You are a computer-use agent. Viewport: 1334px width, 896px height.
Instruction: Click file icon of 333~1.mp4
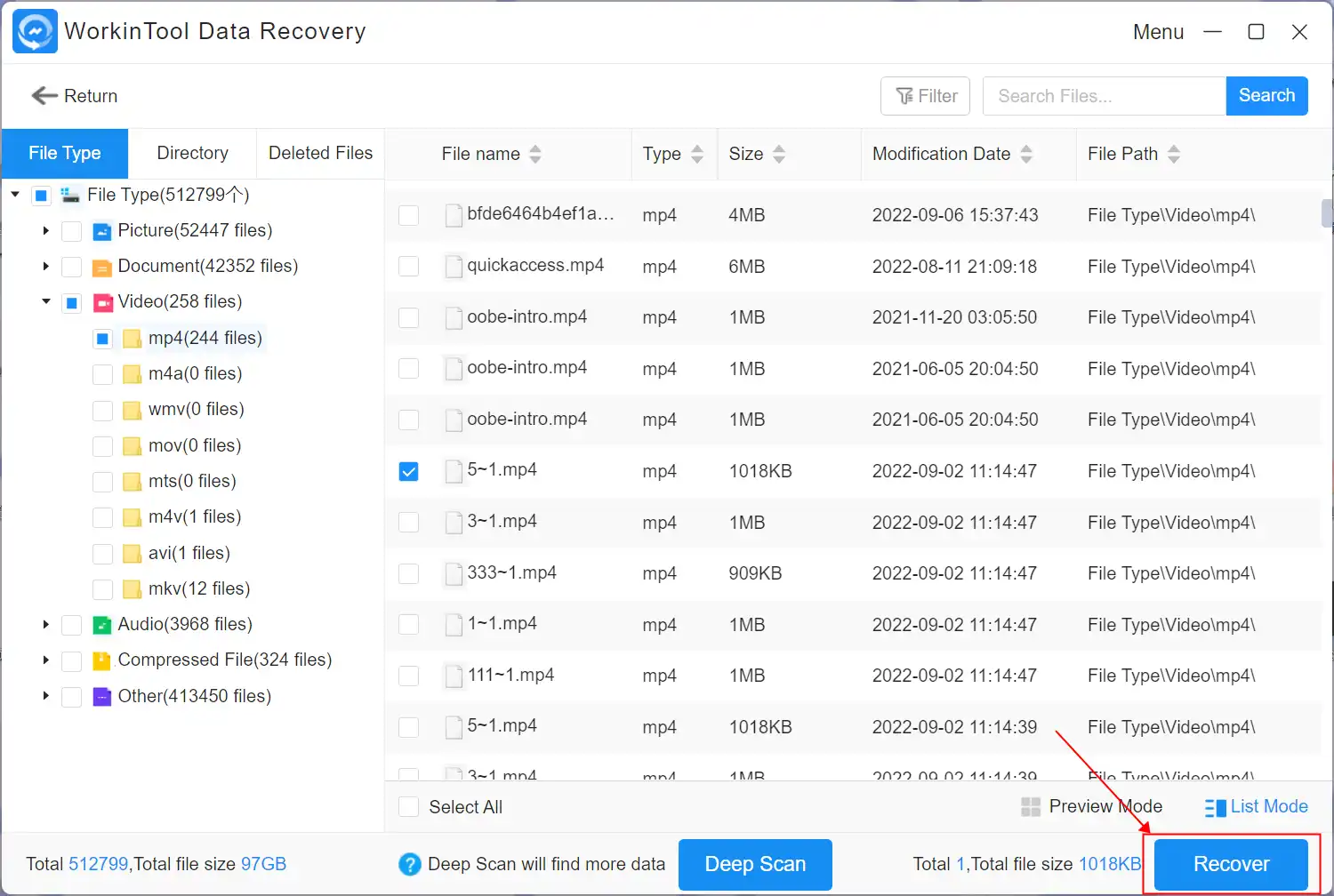454,574
